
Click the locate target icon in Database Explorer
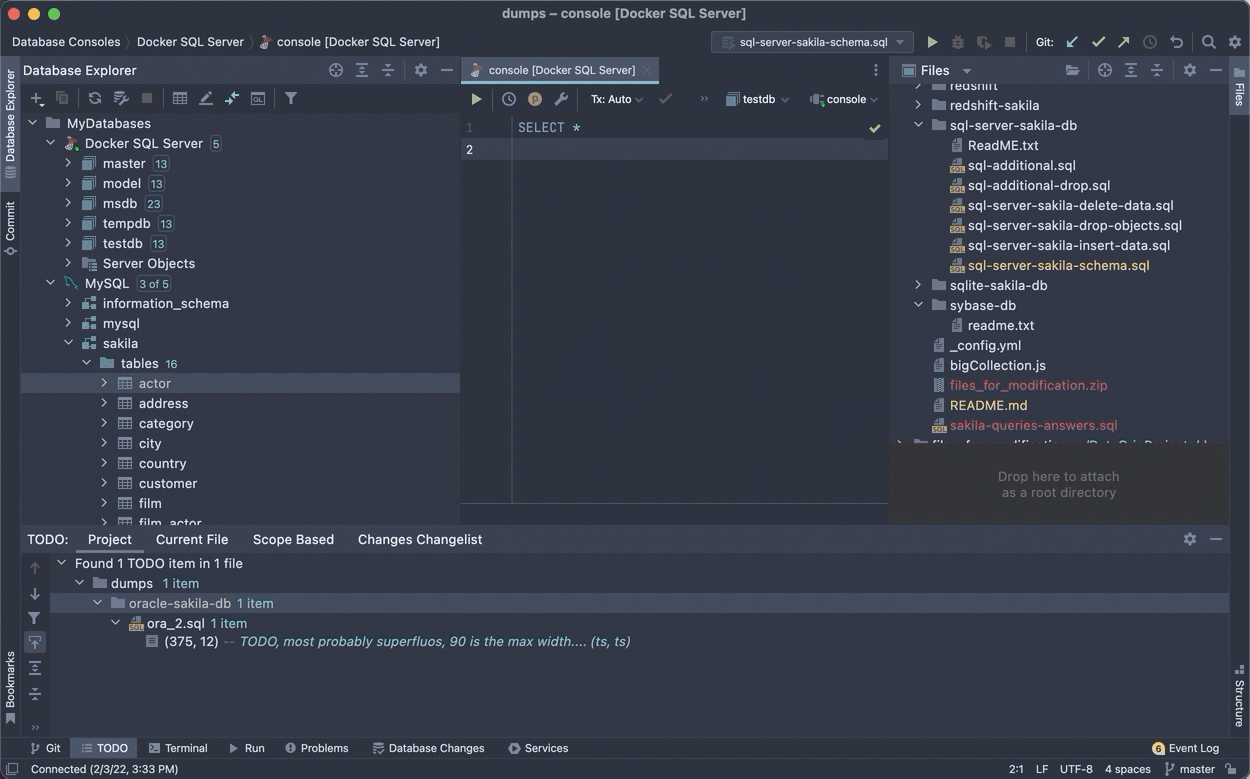pyautogui.click(x=336, y=70)
